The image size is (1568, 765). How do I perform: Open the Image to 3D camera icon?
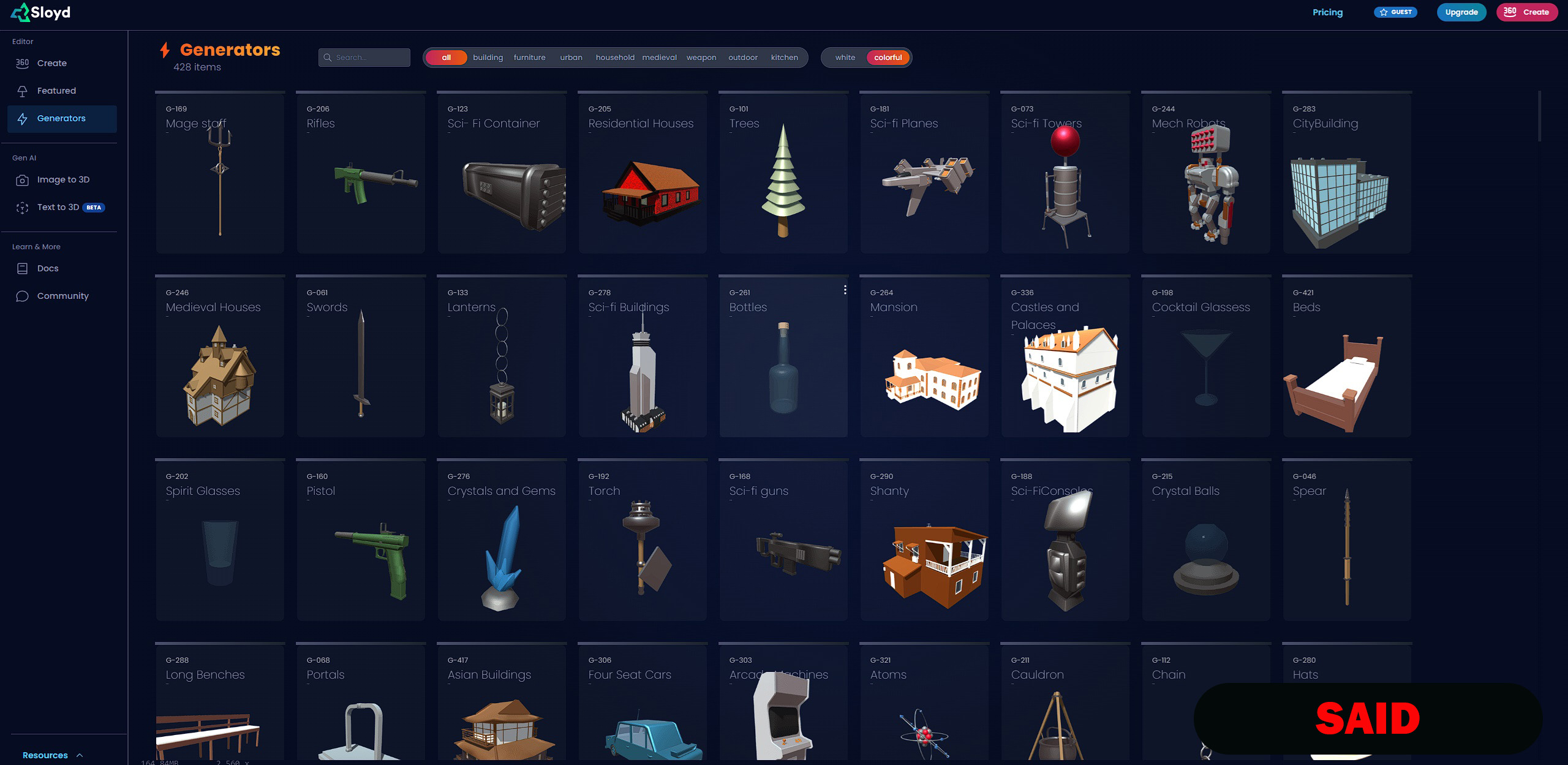(23, 180)
